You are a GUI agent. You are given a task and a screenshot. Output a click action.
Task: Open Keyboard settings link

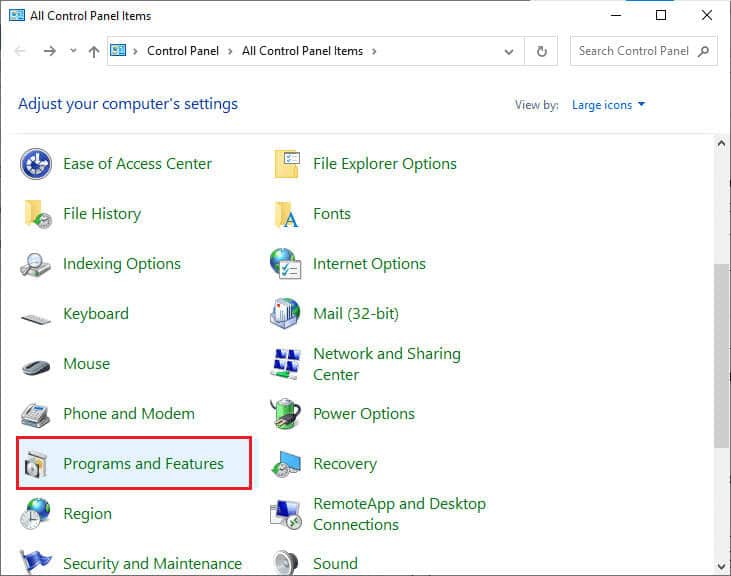[96, 314]
